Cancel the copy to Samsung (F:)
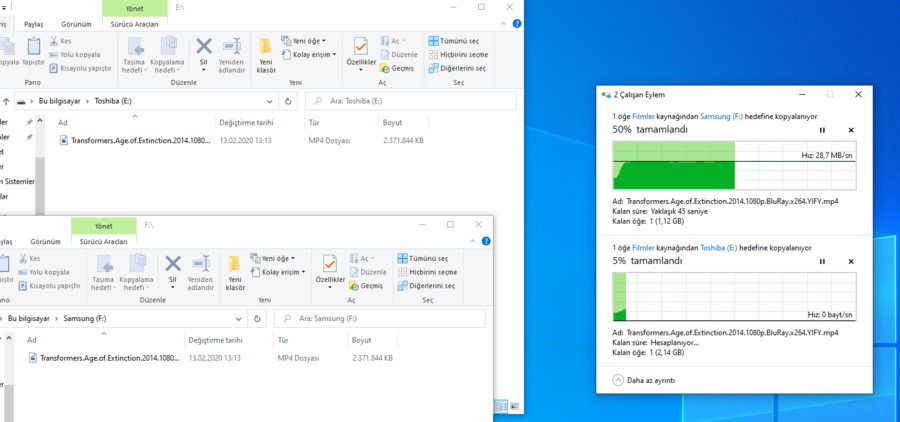 [x=851, y=130]
